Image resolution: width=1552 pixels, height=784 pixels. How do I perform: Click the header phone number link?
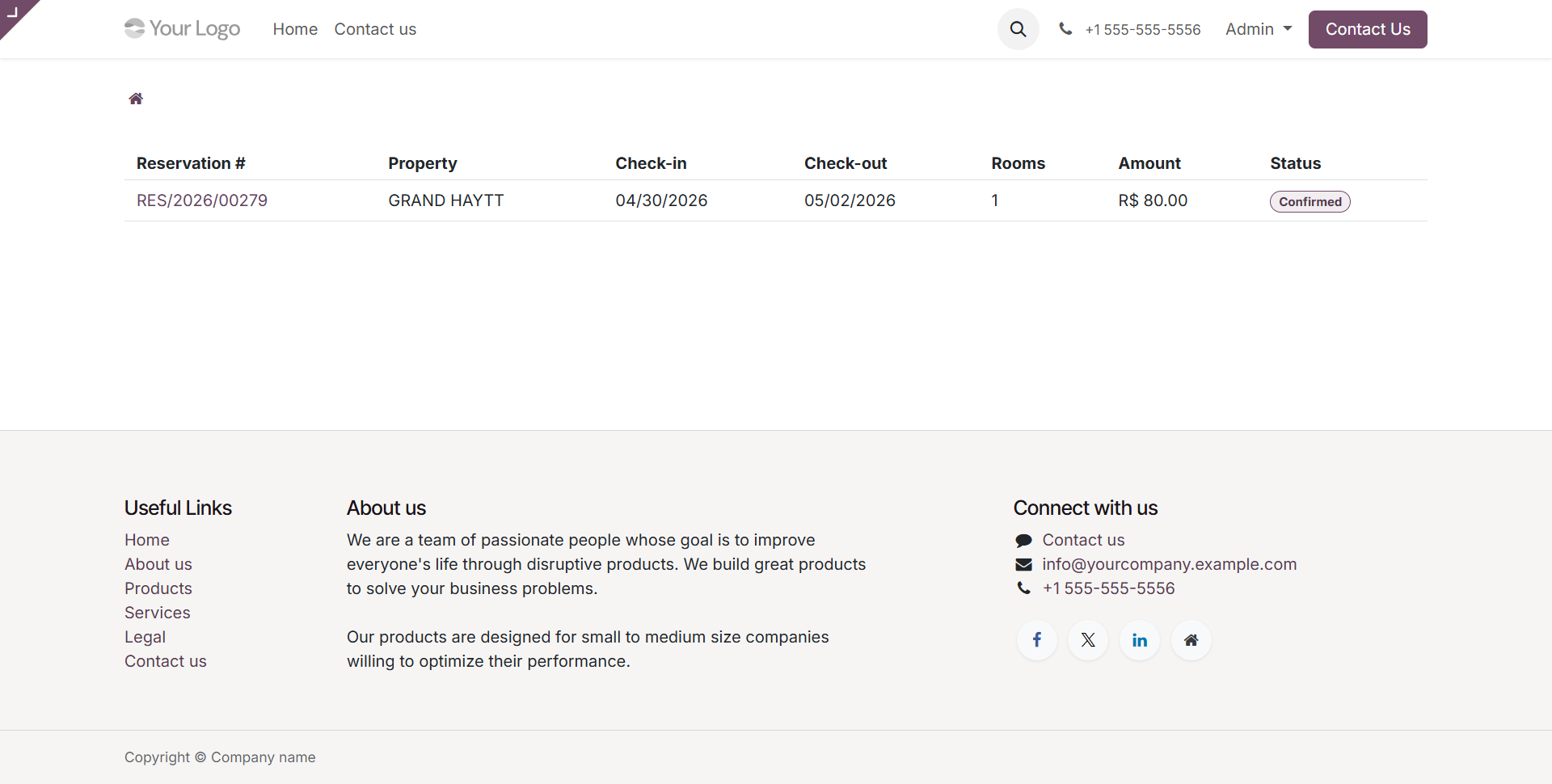[1142, 30]
